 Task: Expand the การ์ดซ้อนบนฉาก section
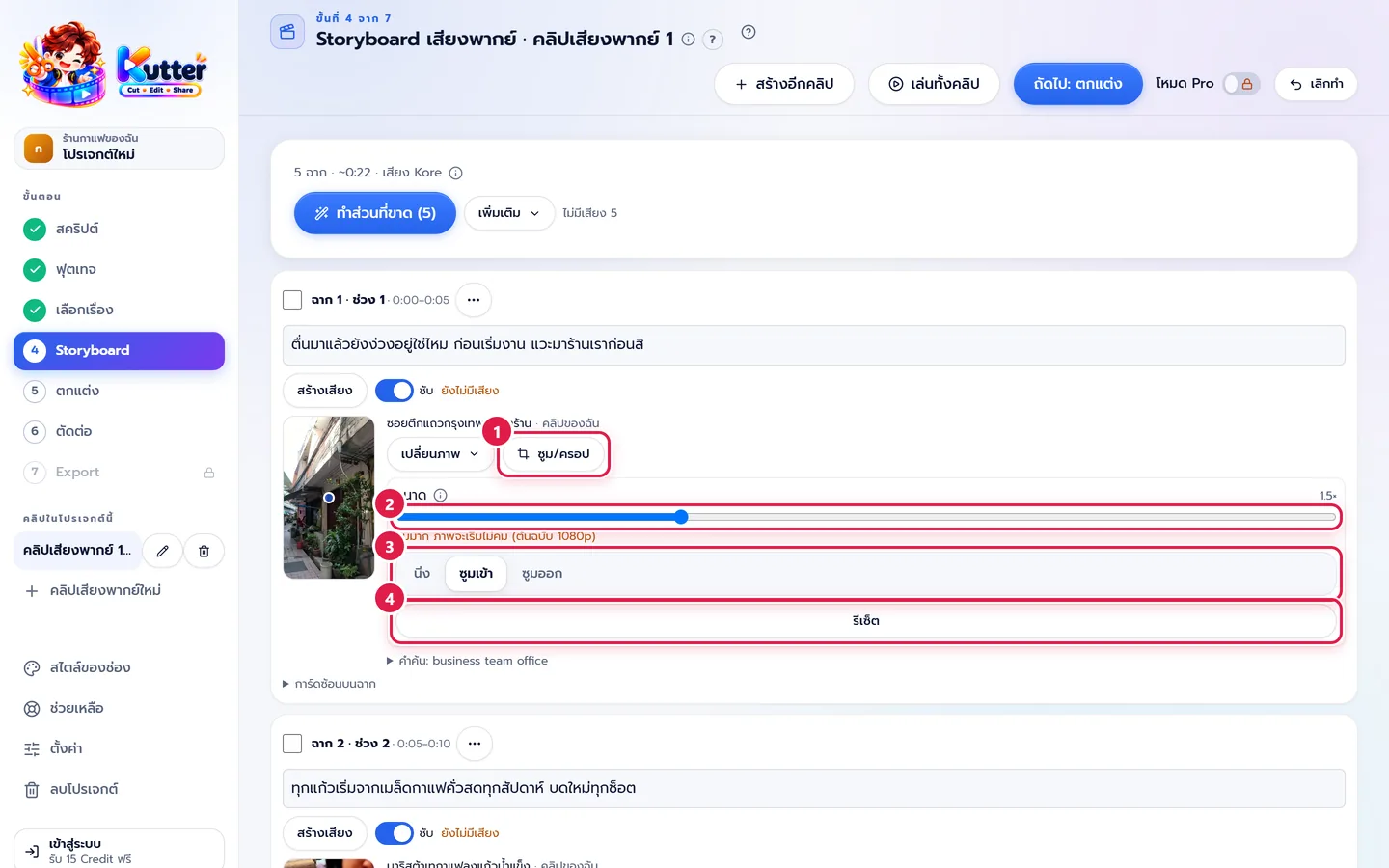pyautogui.click(x=330, y=684)
